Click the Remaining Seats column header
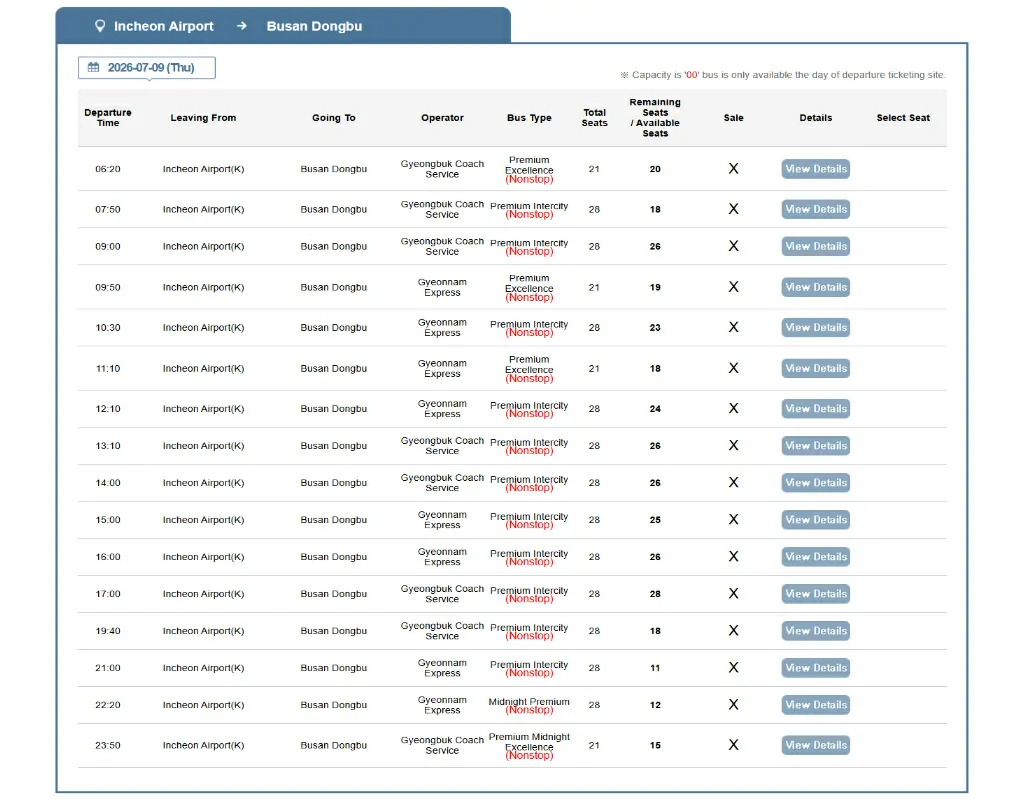Image resolution: width=1015 pixels, height=800 pixels. [x=655, y=118]
